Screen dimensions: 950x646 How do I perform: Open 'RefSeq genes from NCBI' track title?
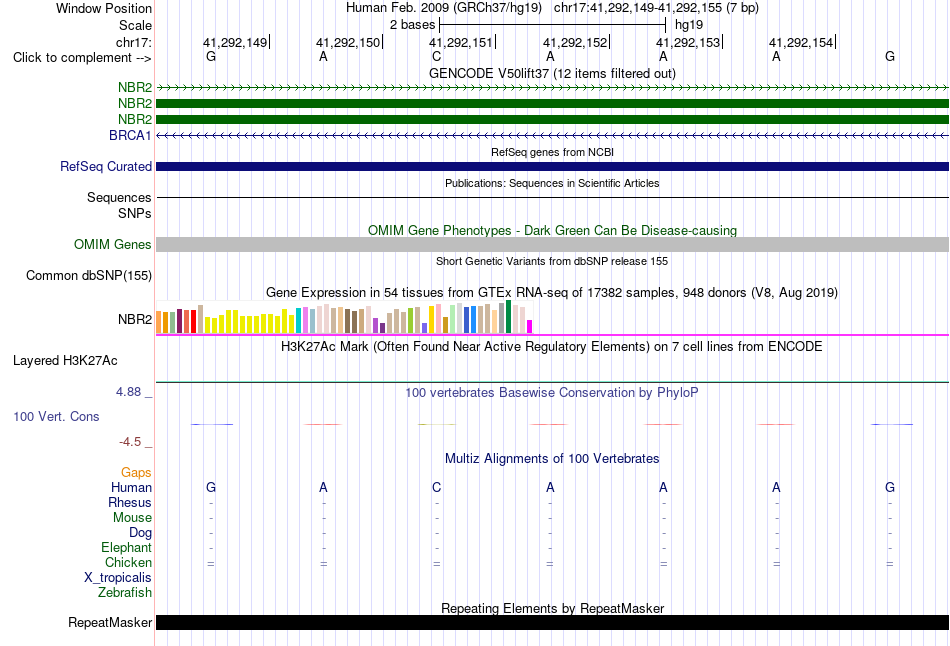pyautogui.click(x=552, y=152)
